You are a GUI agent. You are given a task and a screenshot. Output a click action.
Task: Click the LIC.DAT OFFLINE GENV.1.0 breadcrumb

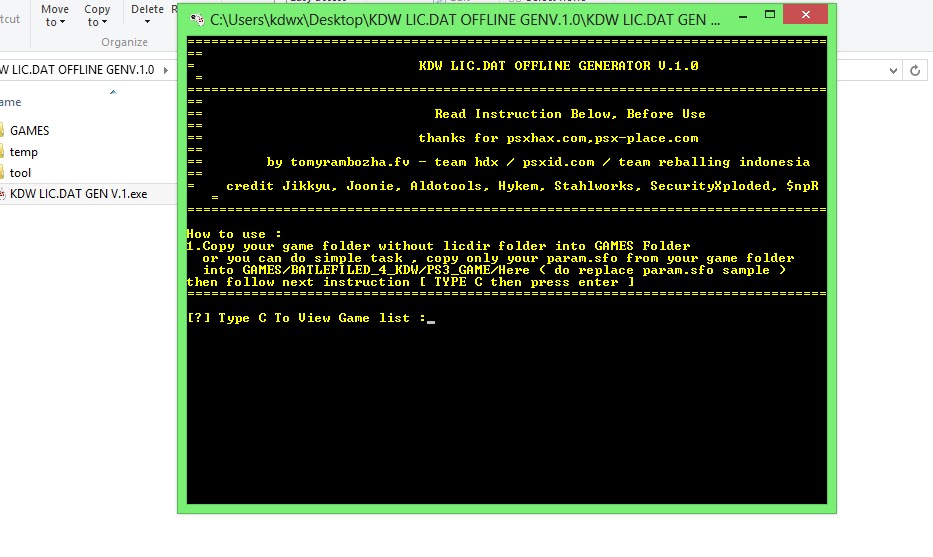coord(77,70)
